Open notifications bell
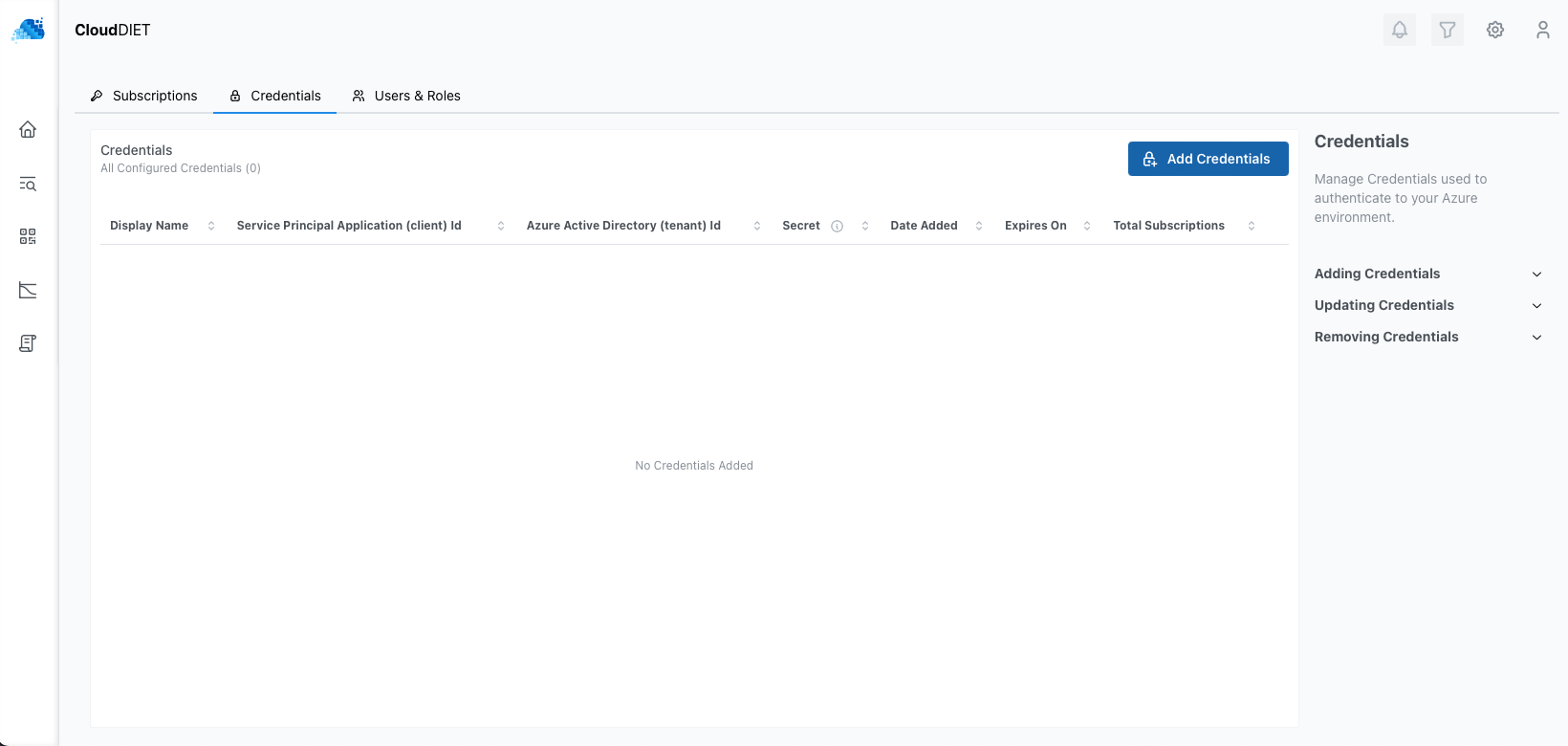Viewport: 1568px width, 746px height. (1400, 30)
